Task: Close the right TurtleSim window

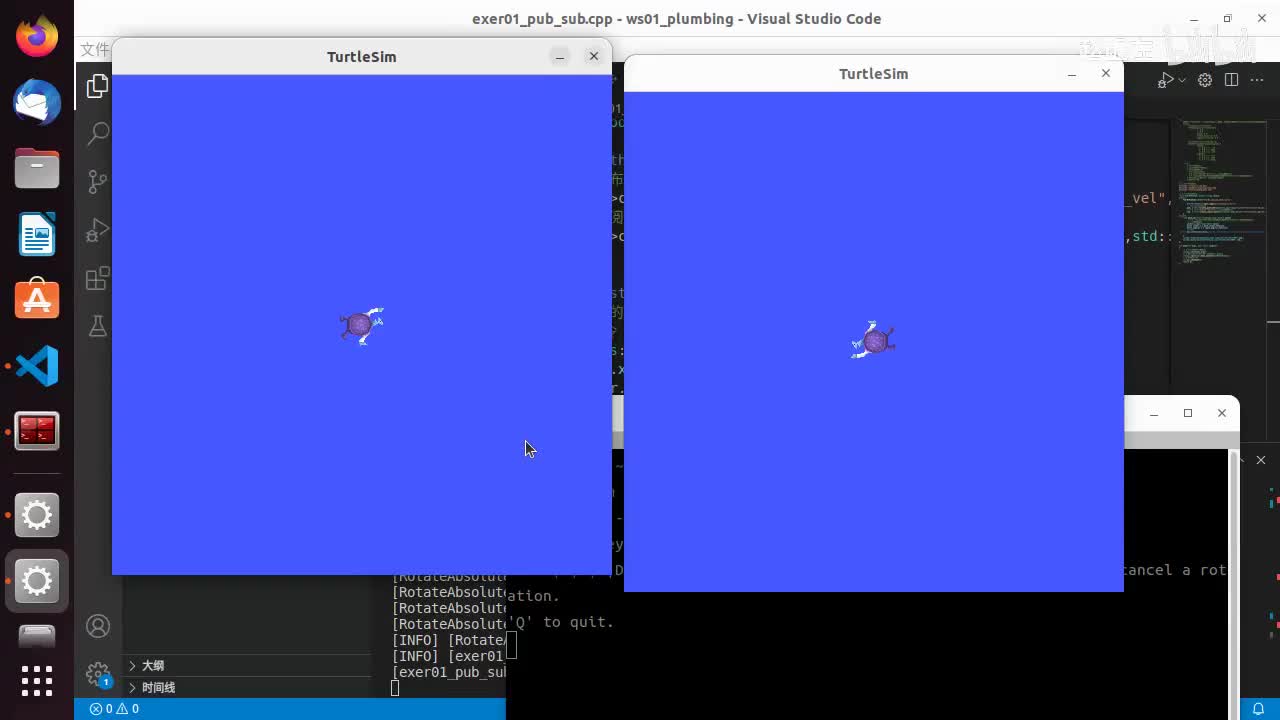Action: click(1106, 73)
